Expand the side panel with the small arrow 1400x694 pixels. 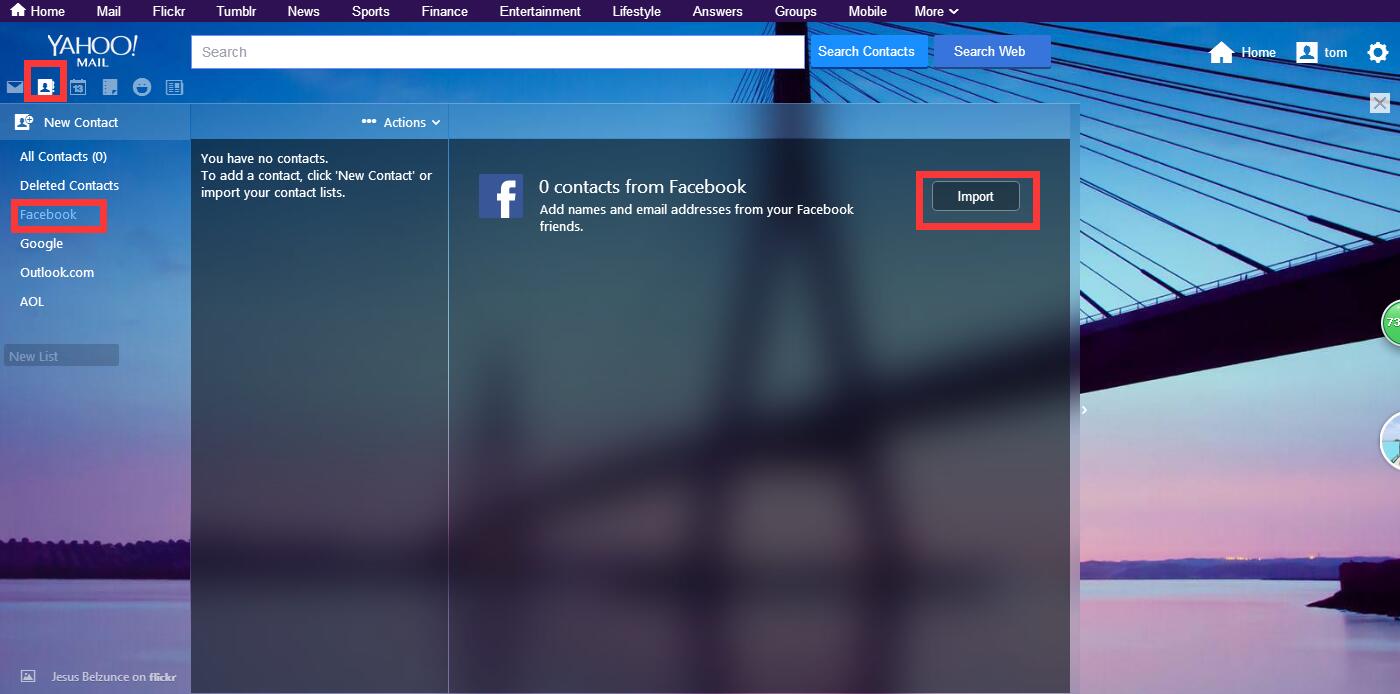click(1084, 409)
